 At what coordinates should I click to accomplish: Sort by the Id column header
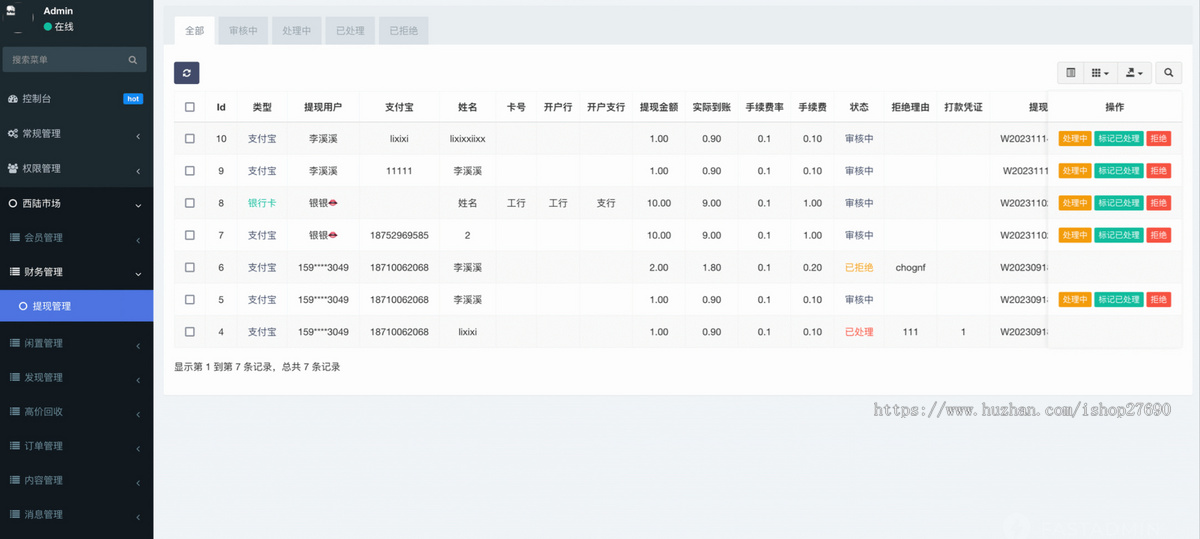[x=221, y=107]
